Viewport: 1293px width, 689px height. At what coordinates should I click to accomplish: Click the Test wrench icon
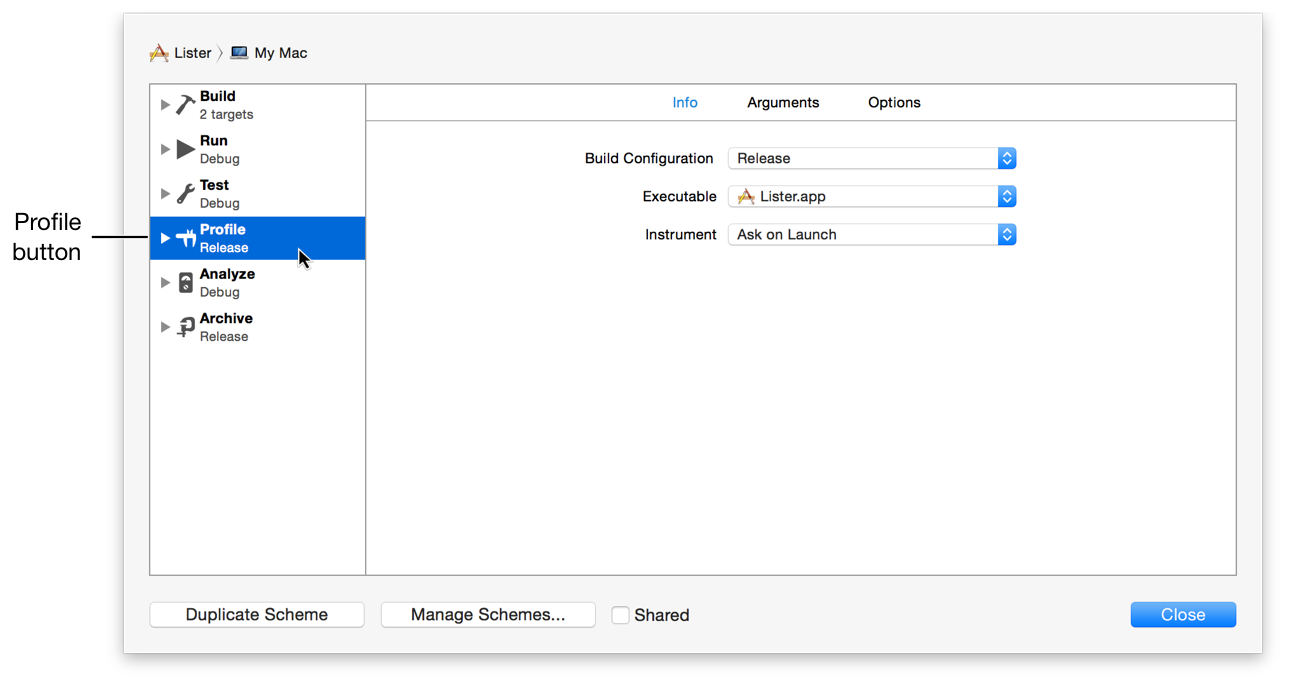[x=185, y=194]
